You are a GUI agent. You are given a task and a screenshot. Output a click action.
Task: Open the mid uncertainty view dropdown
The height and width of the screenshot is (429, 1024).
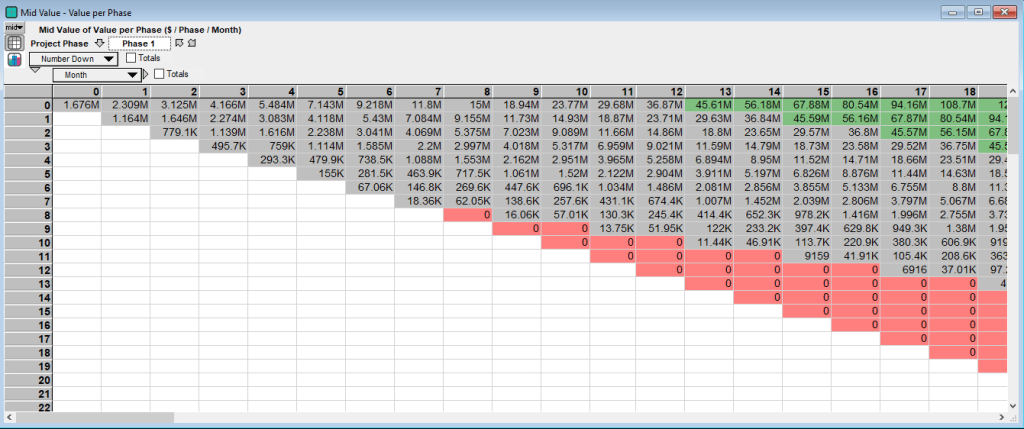[x=14, y=28]
